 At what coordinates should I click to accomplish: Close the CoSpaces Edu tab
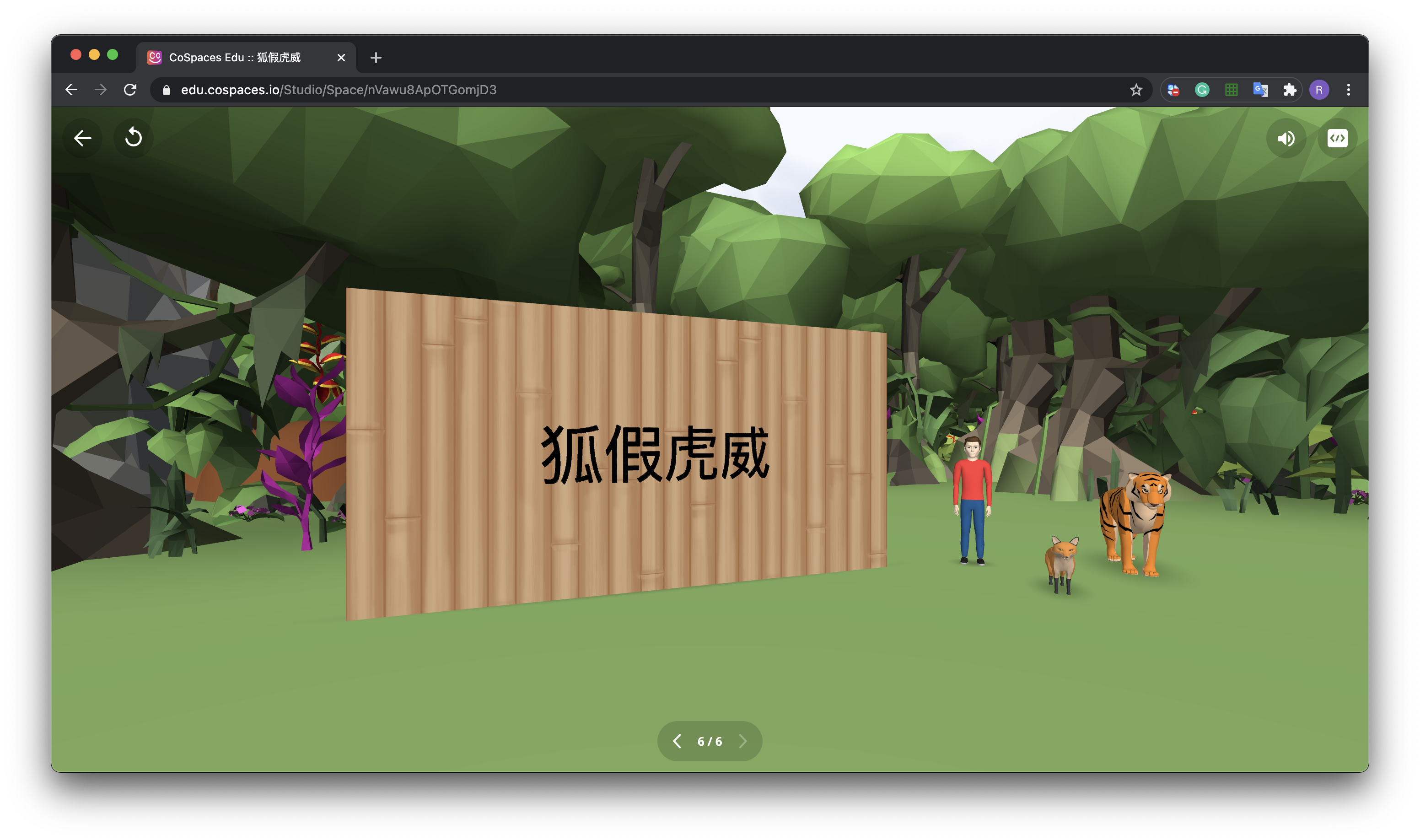click(x=341, y=58)
